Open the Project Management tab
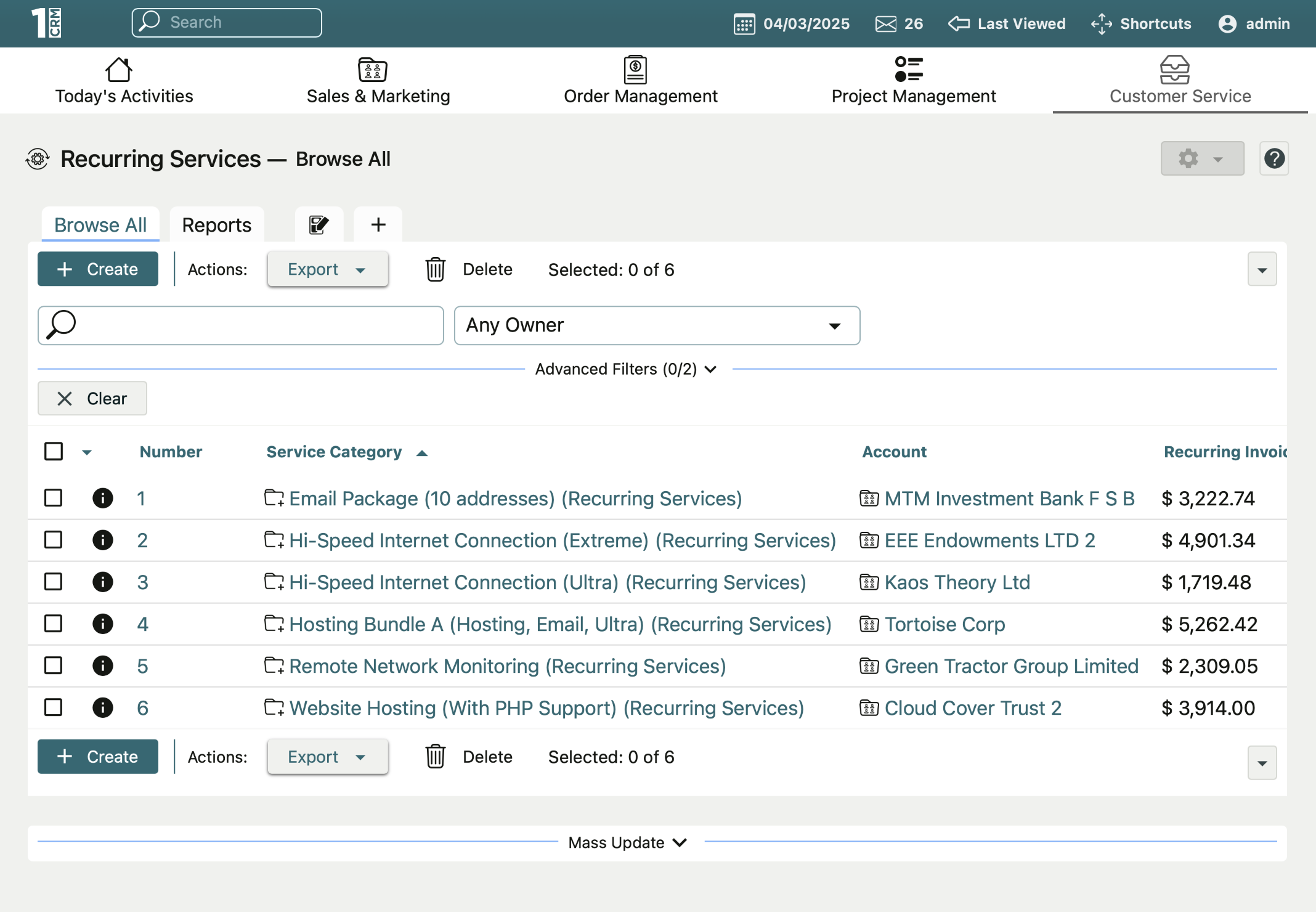This screenshot has height=912, width=1316. 914,81
